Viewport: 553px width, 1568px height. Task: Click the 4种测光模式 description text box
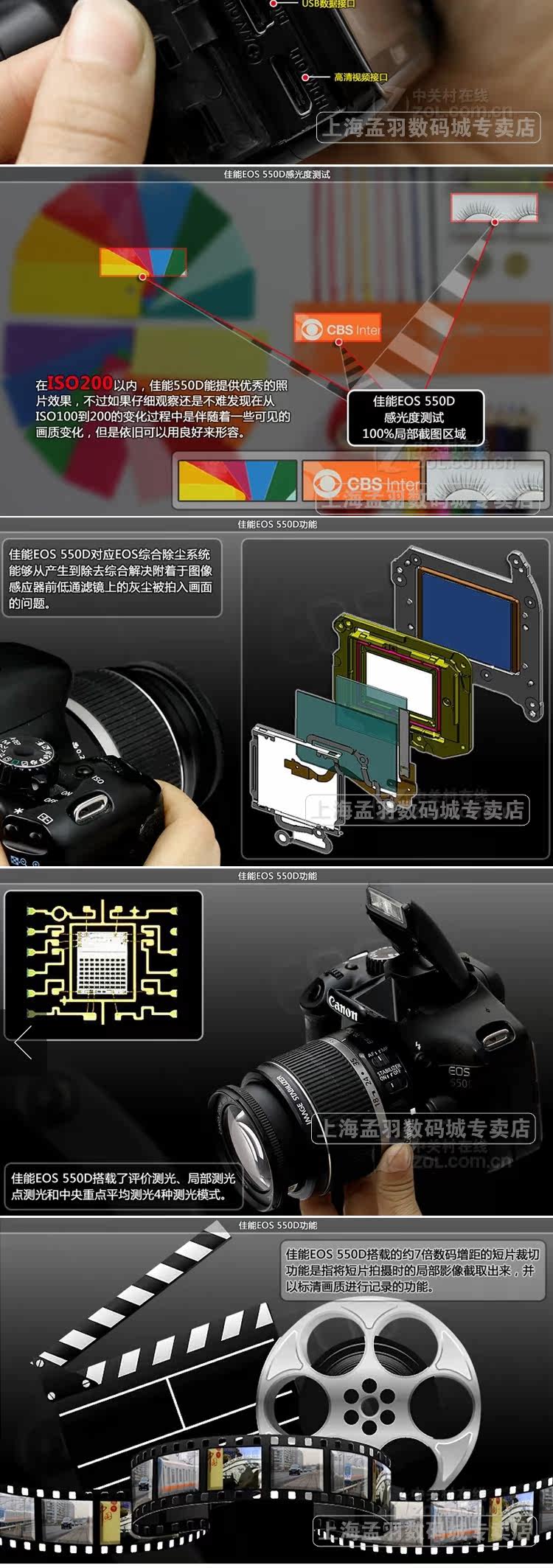pos(125,1186)
